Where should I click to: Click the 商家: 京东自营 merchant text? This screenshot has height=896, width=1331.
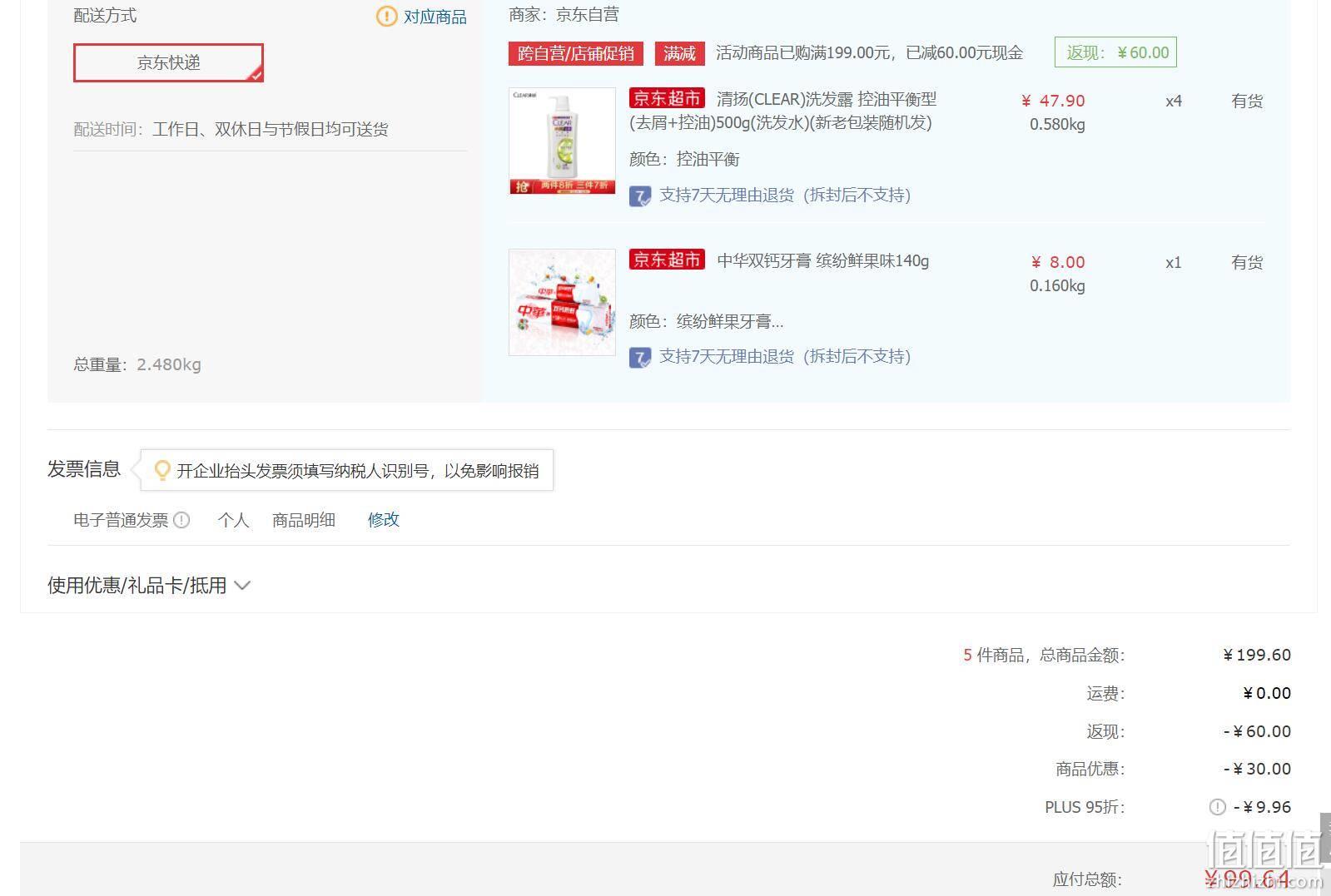click(564, 14)
